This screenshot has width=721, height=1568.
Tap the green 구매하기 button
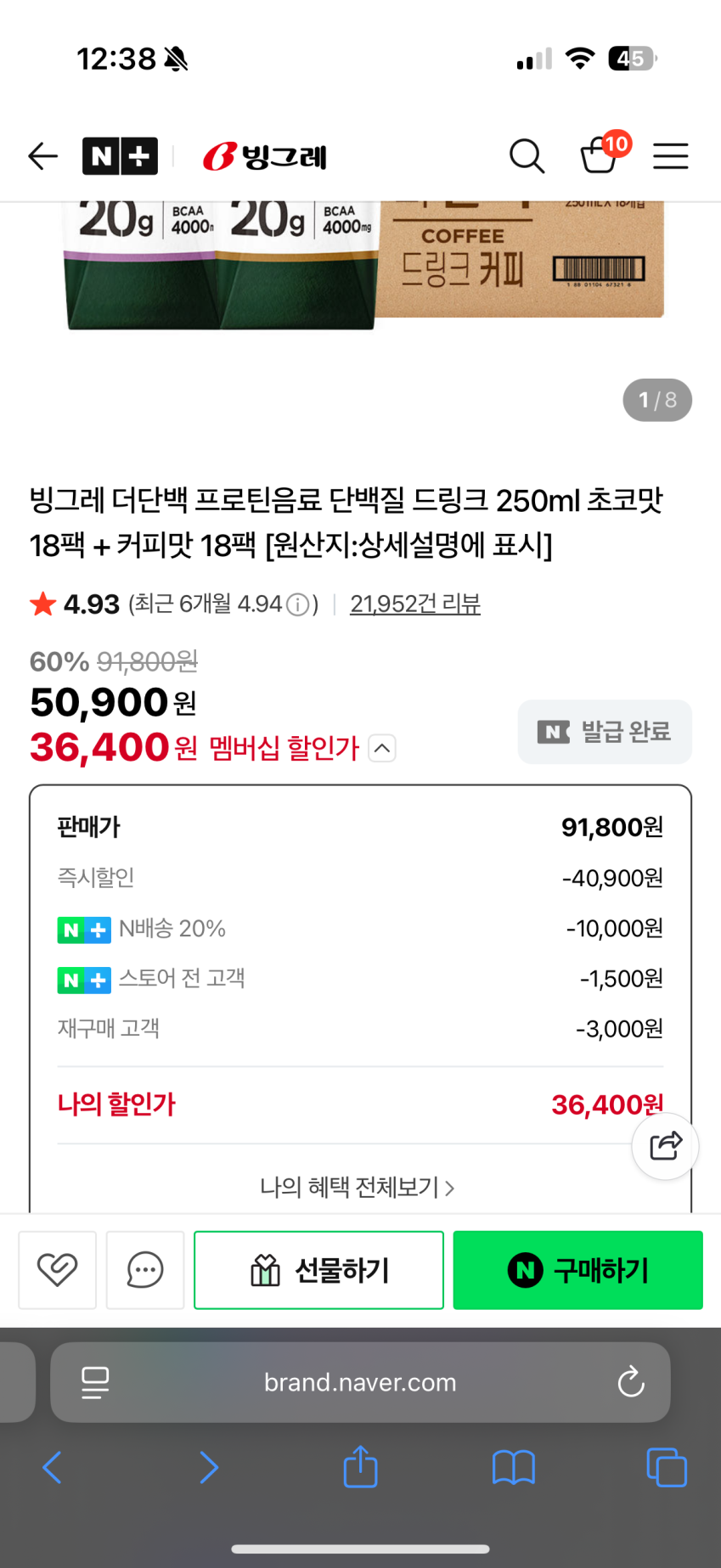pyautogui.click(x=577, y=1270)
